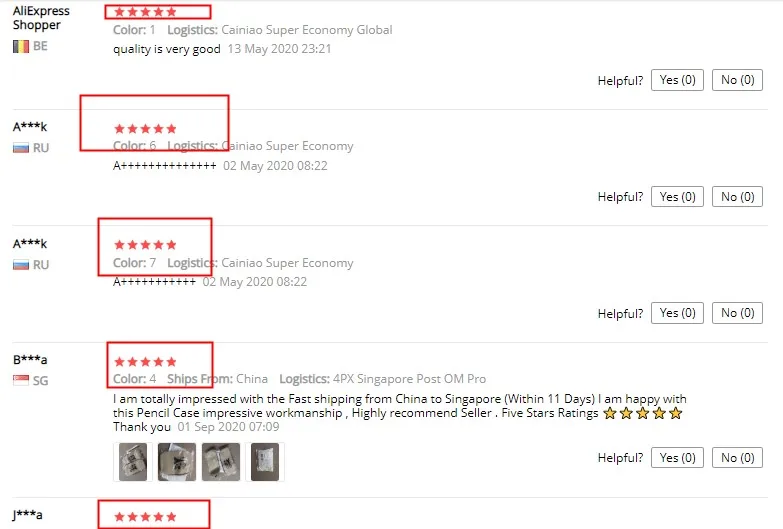
Task: Open the second review photo thumbnail
Action: 177,462
